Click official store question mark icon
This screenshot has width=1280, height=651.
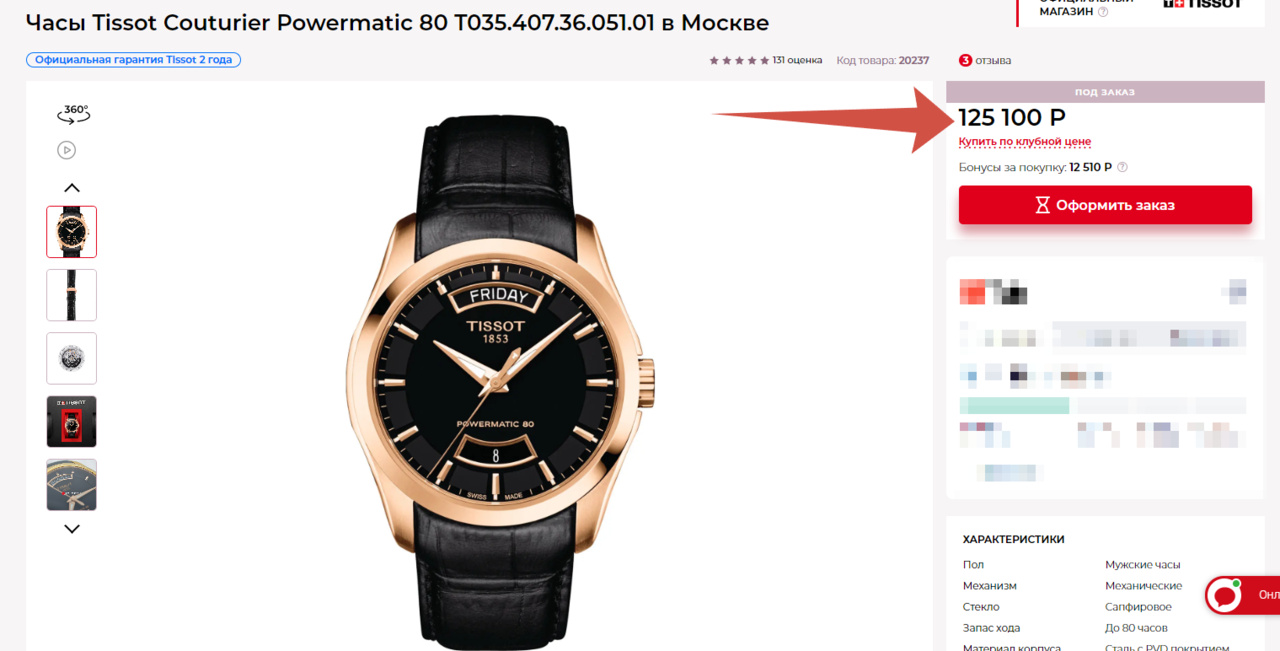1103,12
